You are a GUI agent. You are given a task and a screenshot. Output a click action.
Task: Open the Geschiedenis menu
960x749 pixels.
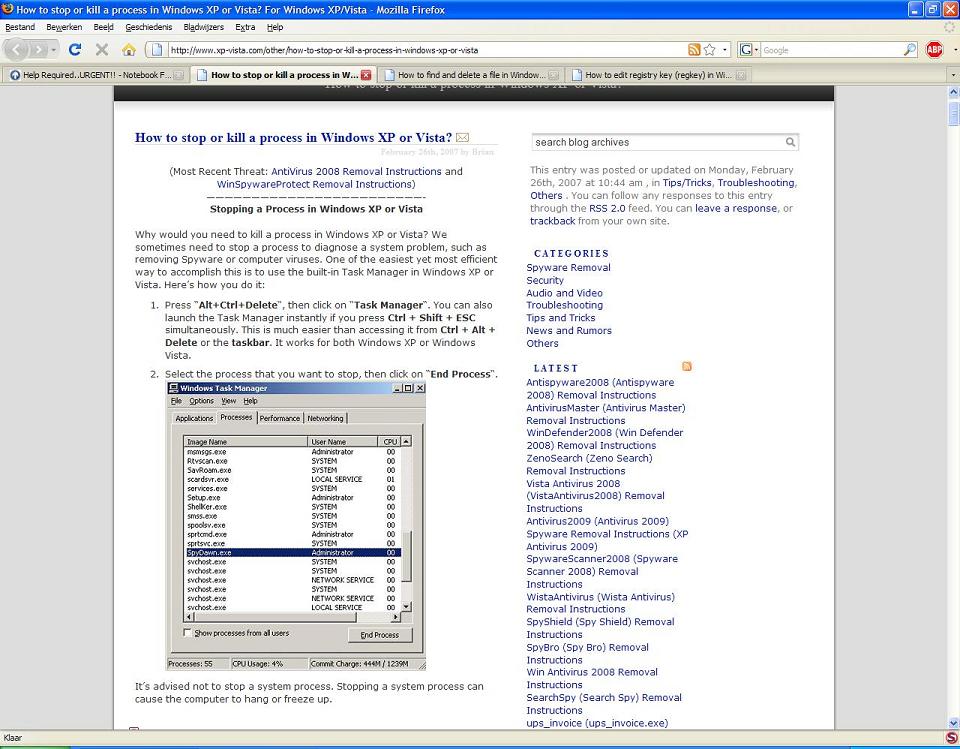(149, 27)
